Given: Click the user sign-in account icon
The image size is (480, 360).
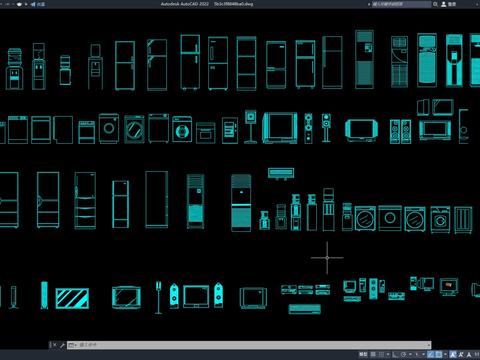Looking at the screenshot, I should coord(444,4).
